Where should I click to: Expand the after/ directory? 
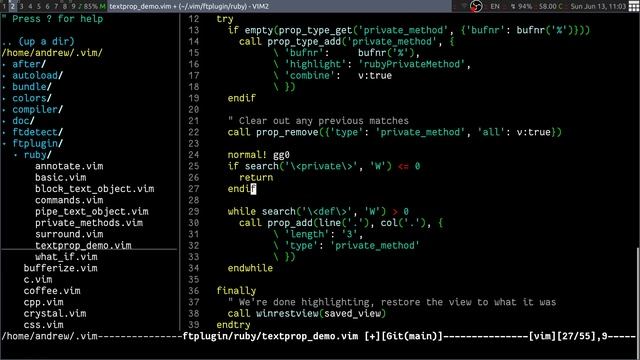[29, 64]
